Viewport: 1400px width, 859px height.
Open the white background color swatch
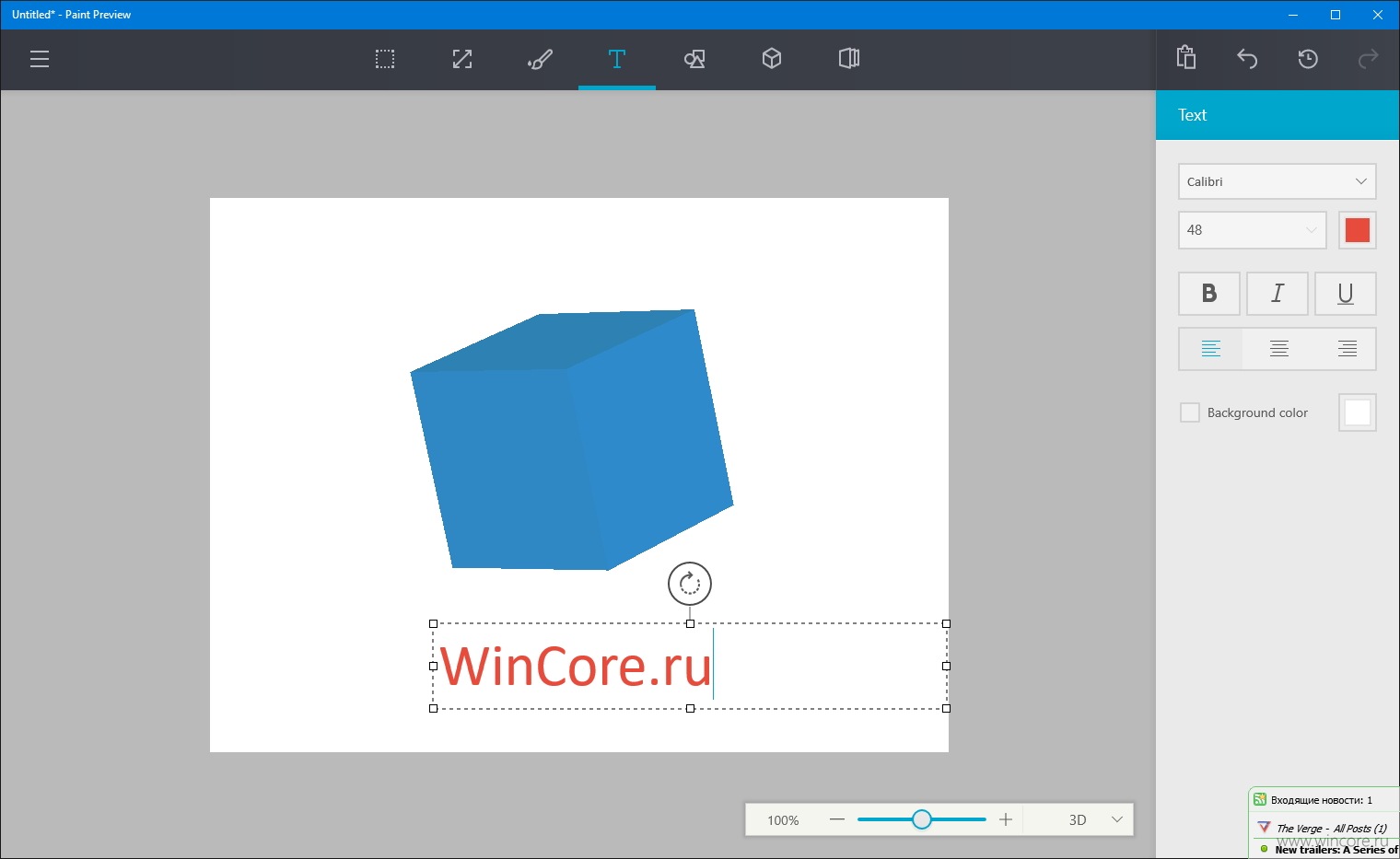point(1358,412)
